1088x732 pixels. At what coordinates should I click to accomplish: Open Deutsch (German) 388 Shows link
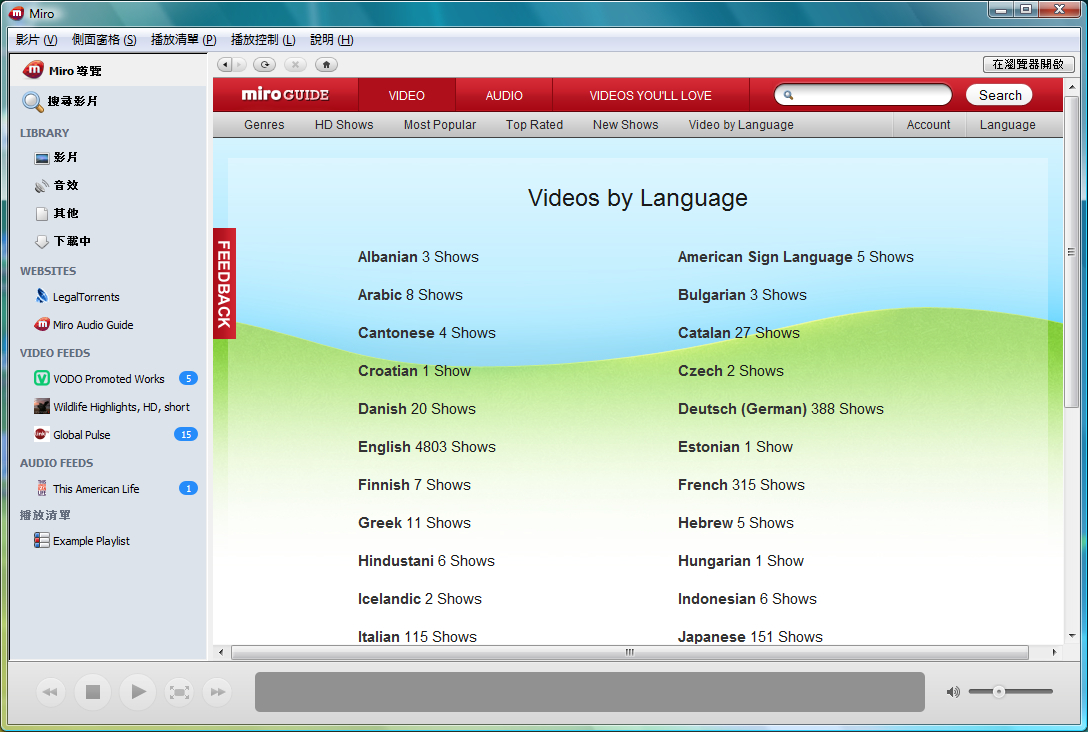tap(781, 409)
